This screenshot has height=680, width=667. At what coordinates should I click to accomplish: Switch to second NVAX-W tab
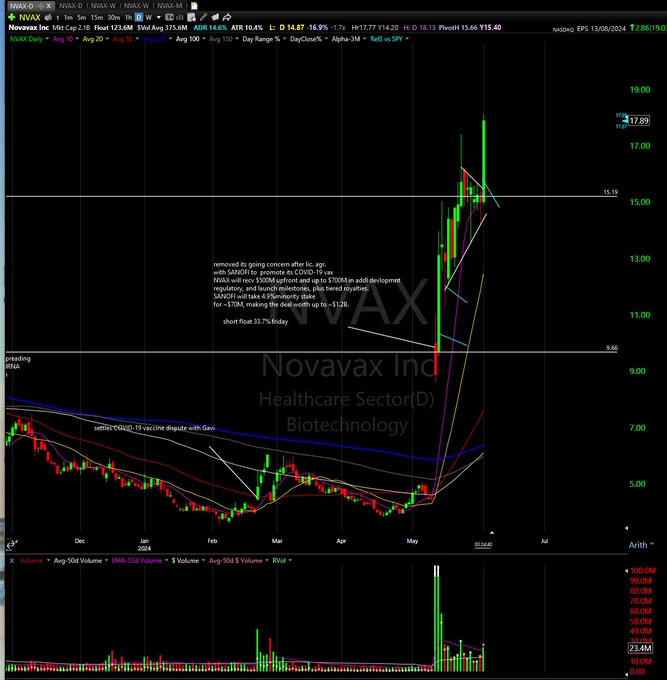click(x=136, y=6)
